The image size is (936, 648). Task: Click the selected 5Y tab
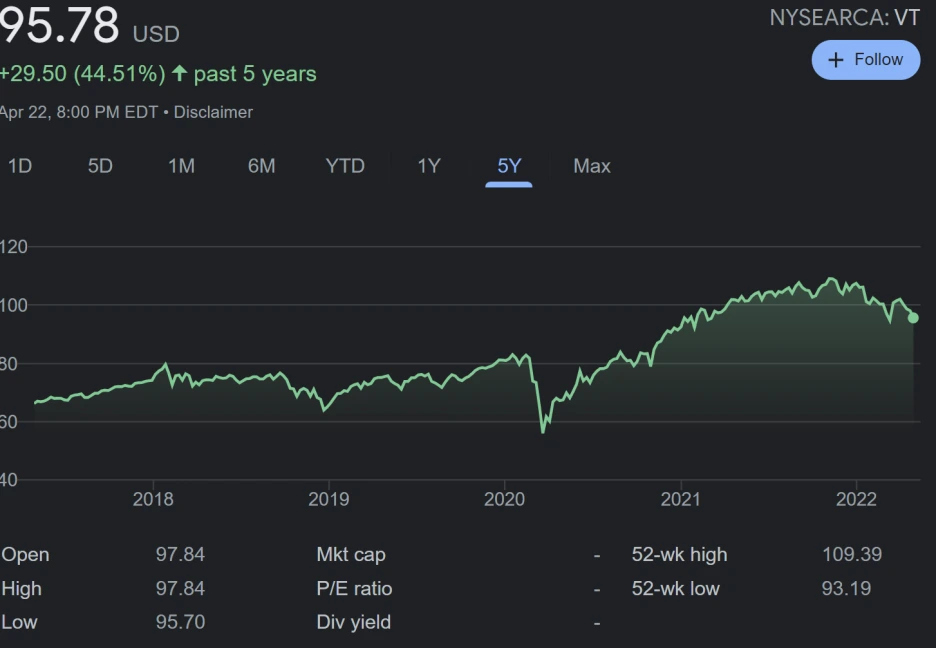click(509, 166)
